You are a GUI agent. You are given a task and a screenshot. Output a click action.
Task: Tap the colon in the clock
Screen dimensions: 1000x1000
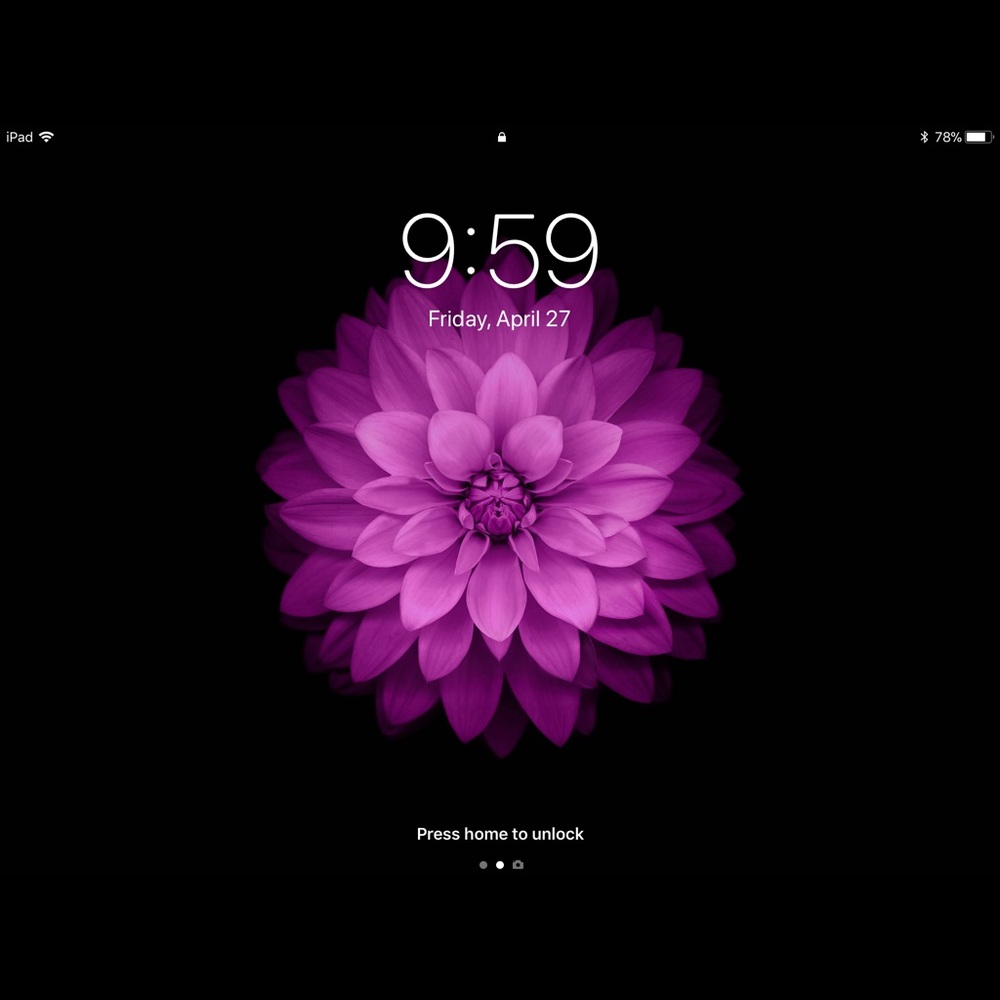(477, 253)
